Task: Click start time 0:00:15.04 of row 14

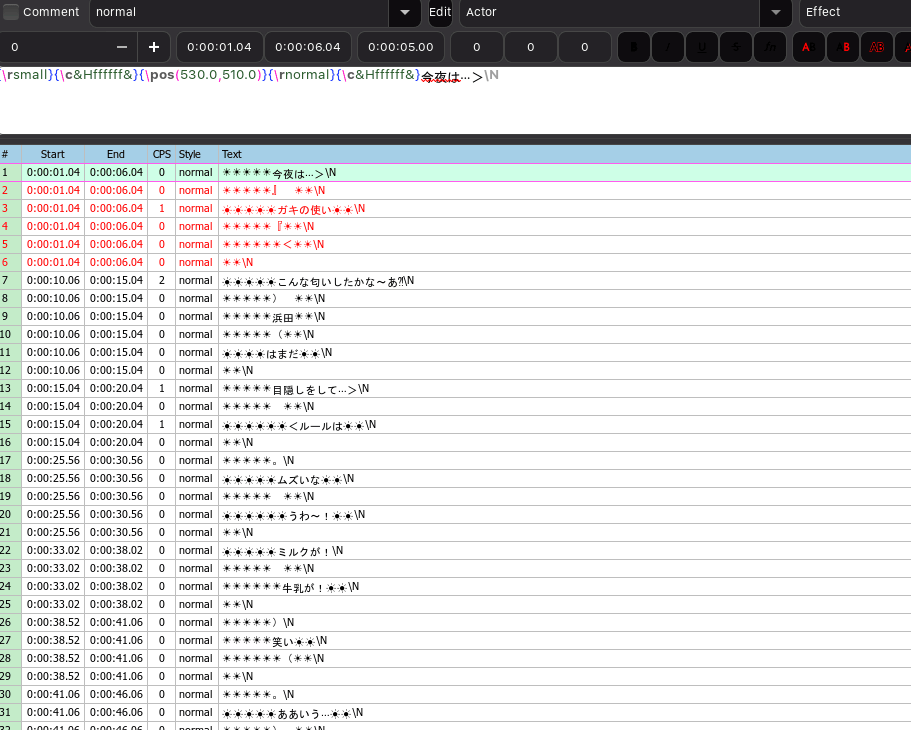Action: (53, 406)
